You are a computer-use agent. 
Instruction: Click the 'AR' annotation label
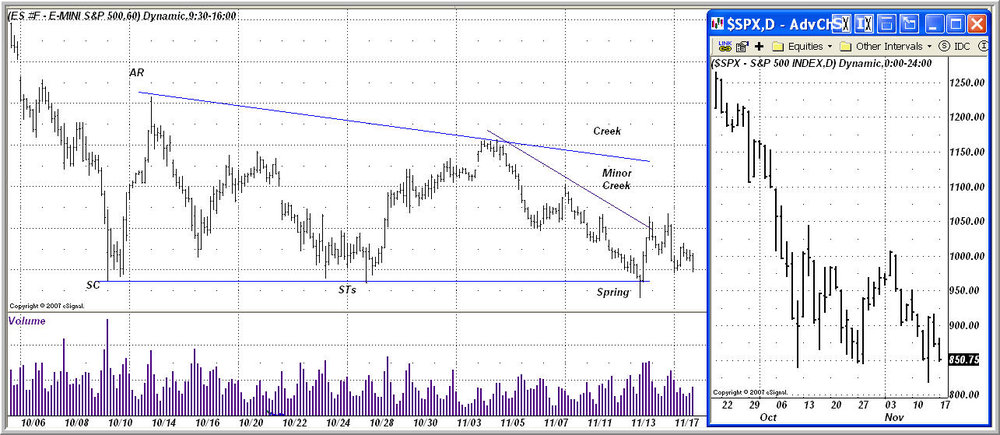[136, 73]
